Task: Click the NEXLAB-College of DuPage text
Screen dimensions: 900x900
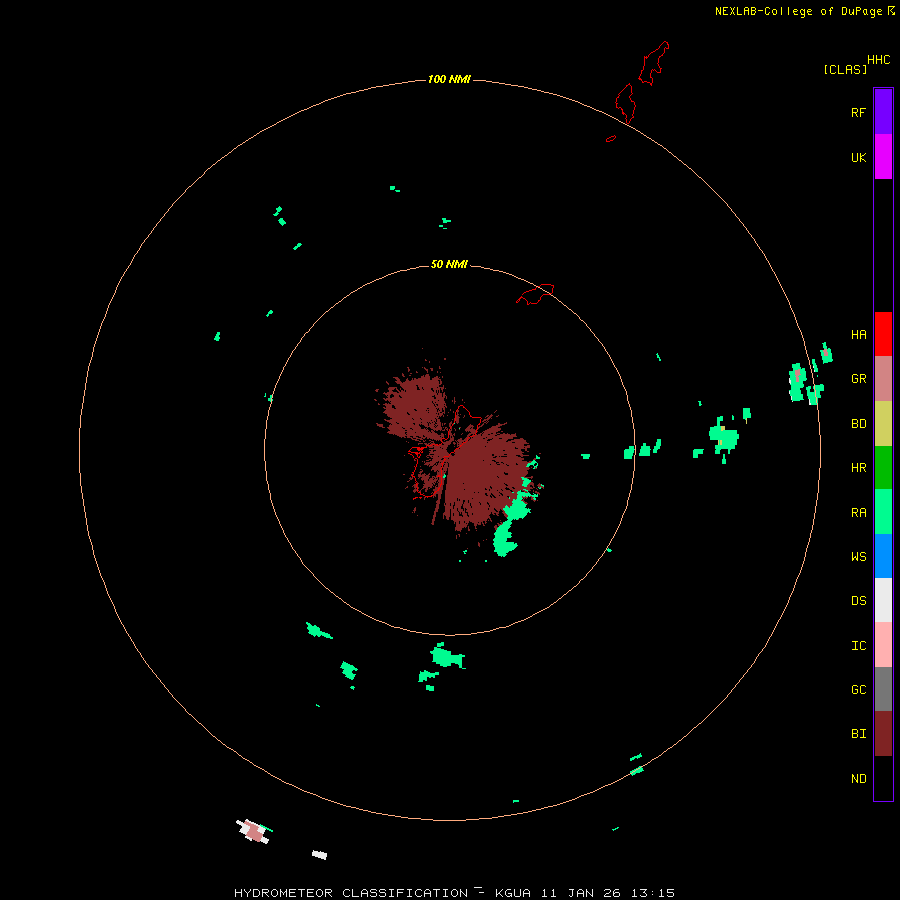Action: click(x=798, y=11)
